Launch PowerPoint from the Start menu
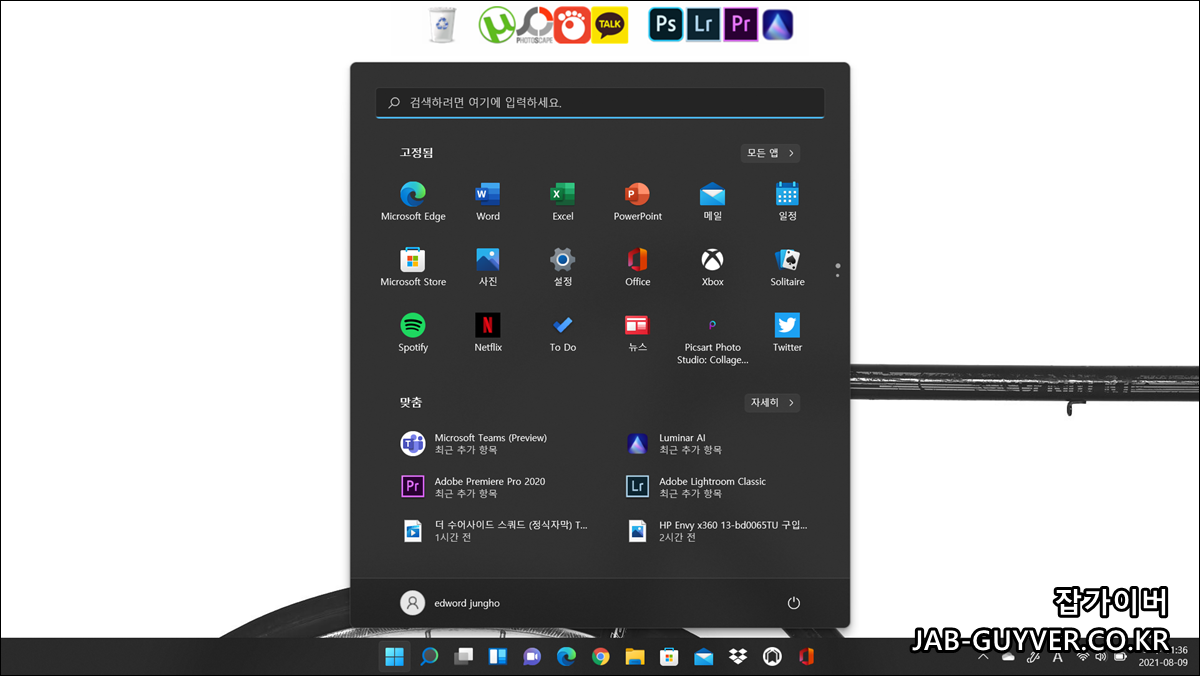This screenshot has height=676, width=1200. tap(638, 201)
